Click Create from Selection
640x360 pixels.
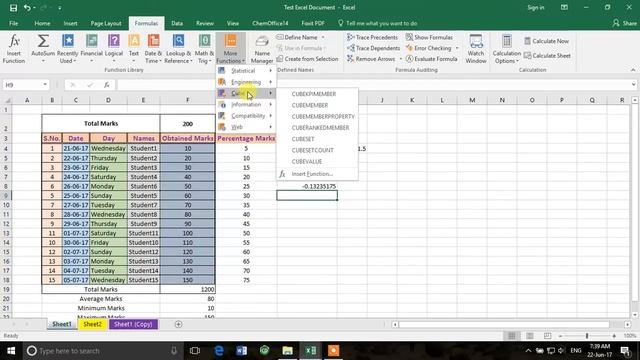[x=307, y=59]
